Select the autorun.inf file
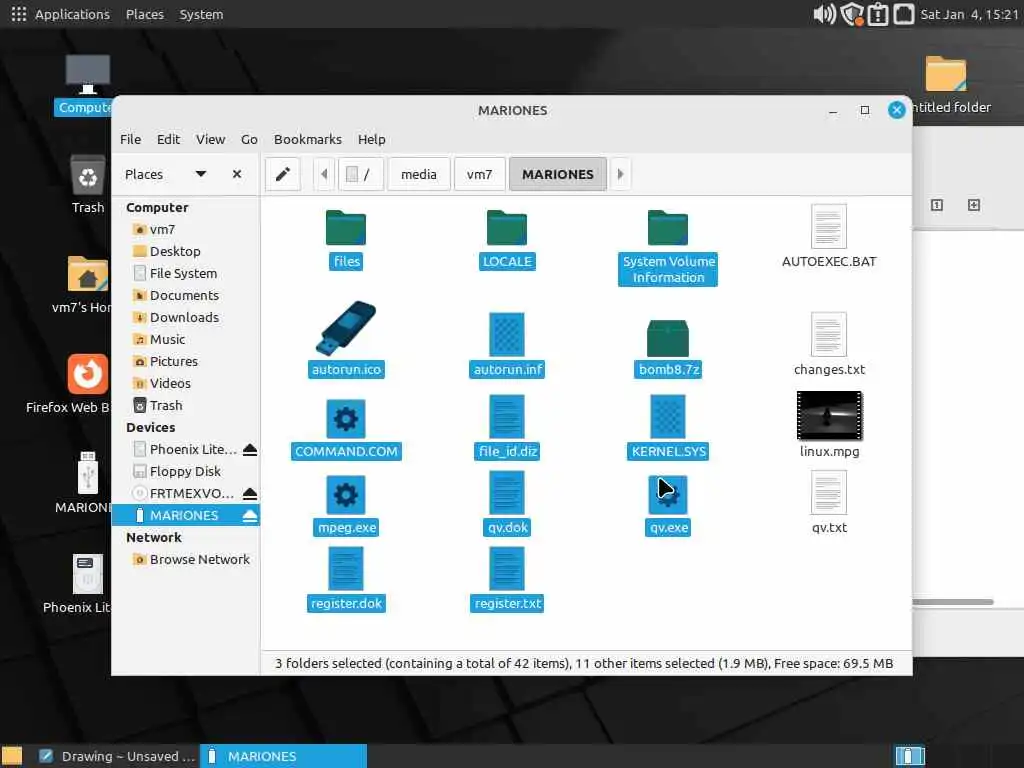This screenshot has width=1024, height=768. coord(507,334)
